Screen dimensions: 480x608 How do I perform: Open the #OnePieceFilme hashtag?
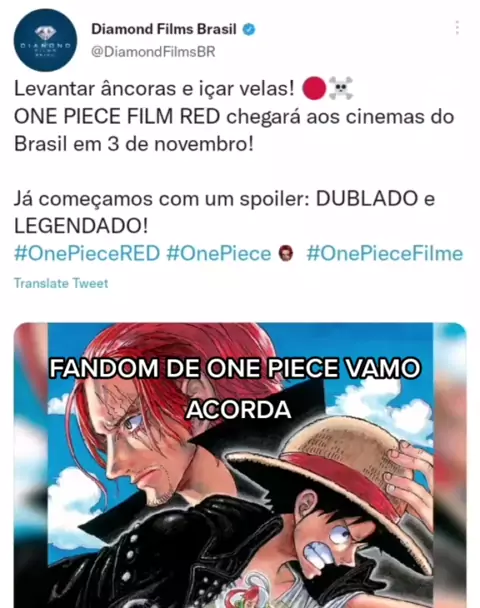coord(385,254)
